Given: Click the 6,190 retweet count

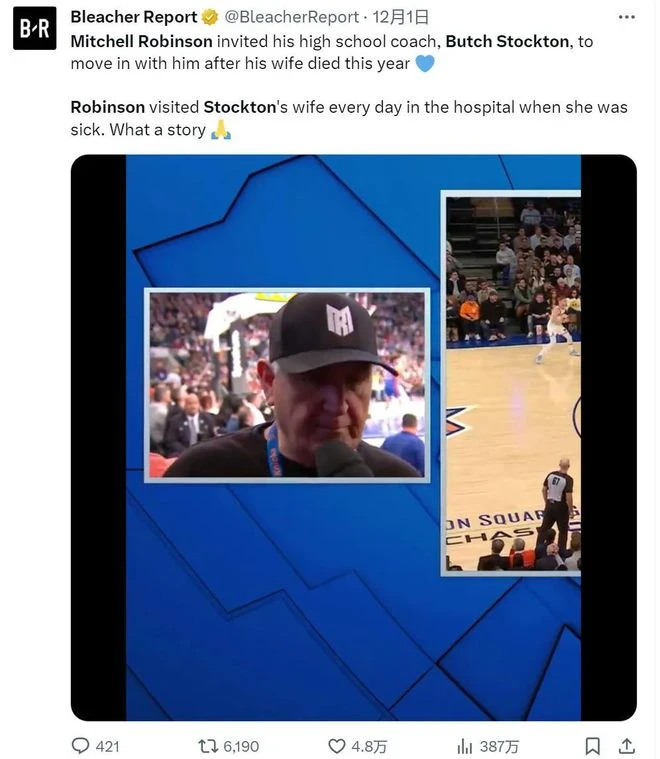Looking at the screenshot, I should click(x=241, y=746).
